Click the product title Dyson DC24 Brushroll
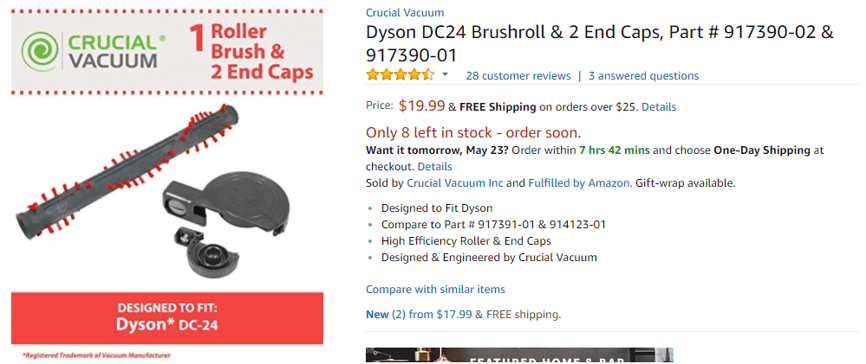The width and height of the screenshot is (866, 364). pyautogui.click(x=599, y=43)
